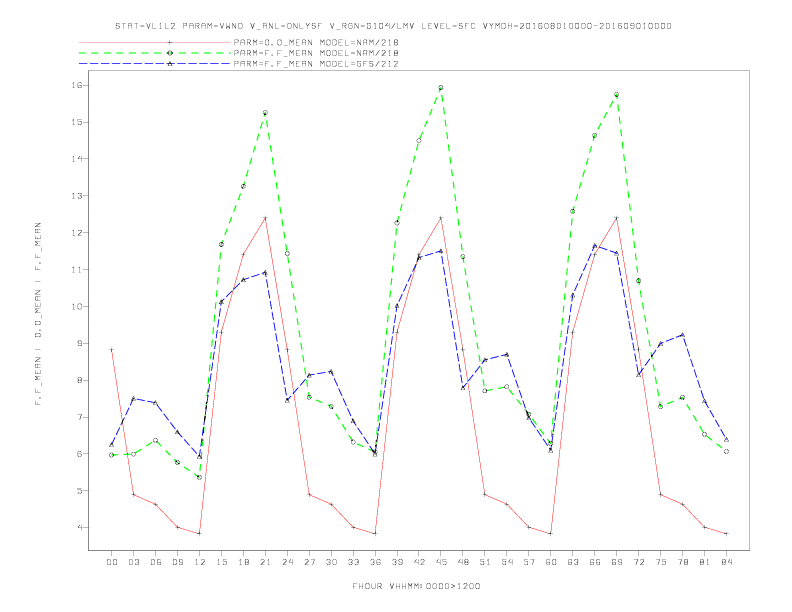Click y-axis tick label 10
792x612 pixels.
tap(77, 307)
